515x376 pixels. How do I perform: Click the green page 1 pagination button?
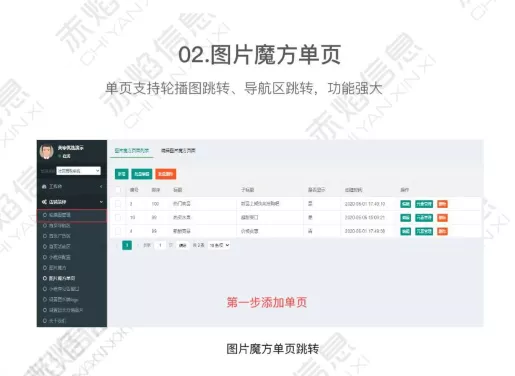(127, 245)
